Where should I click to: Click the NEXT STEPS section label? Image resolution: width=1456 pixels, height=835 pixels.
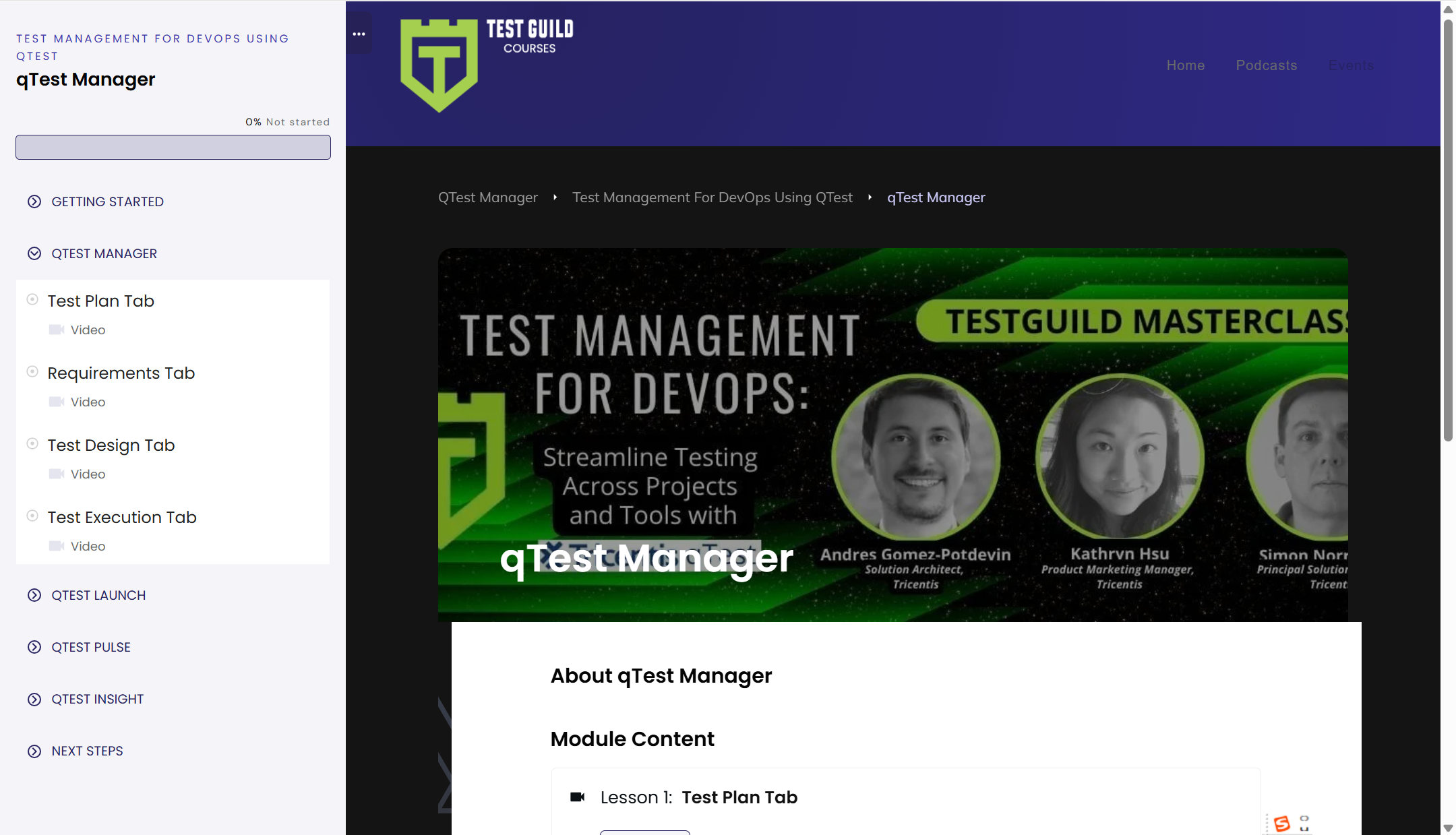point(88,751)
